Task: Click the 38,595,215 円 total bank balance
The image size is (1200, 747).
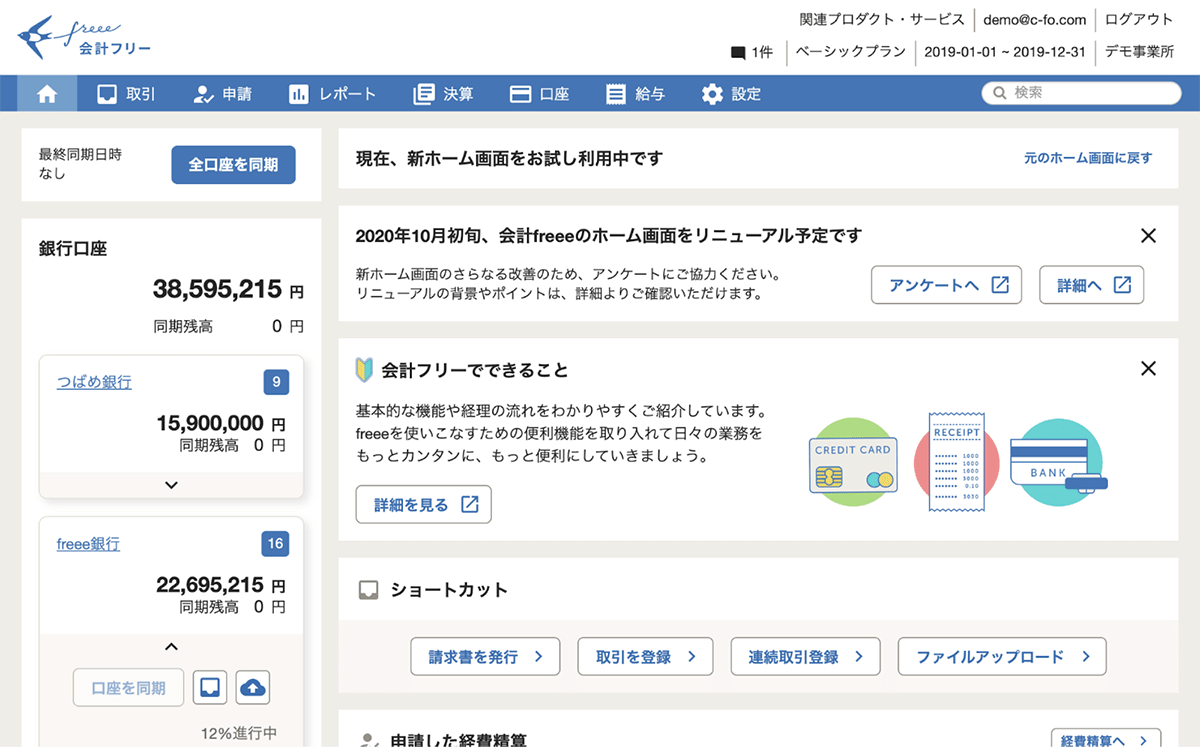Action: click(228, 290)
